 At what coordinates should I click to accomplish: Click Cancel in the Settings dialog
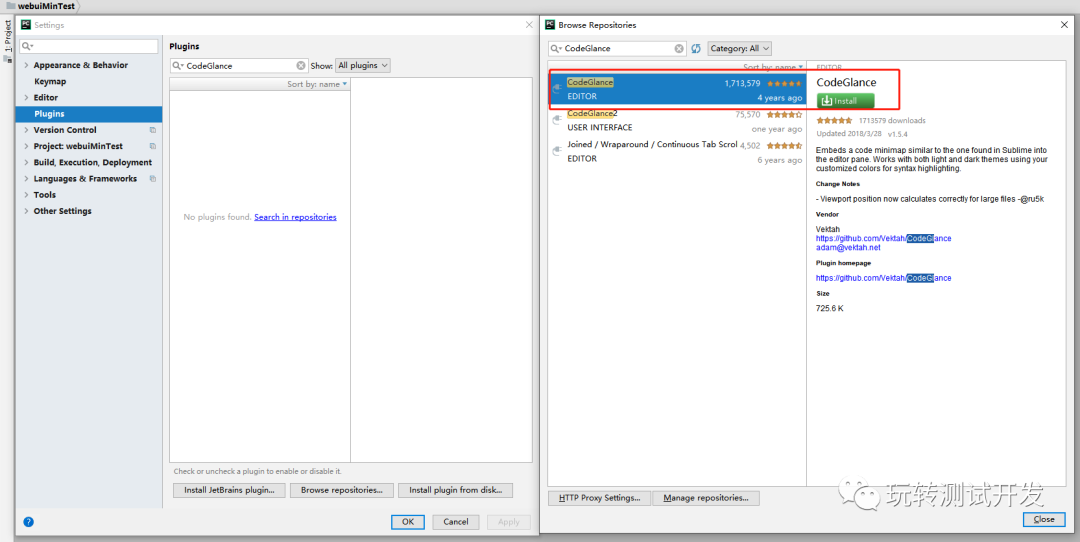pyautogui.click(x=456, y=521)
